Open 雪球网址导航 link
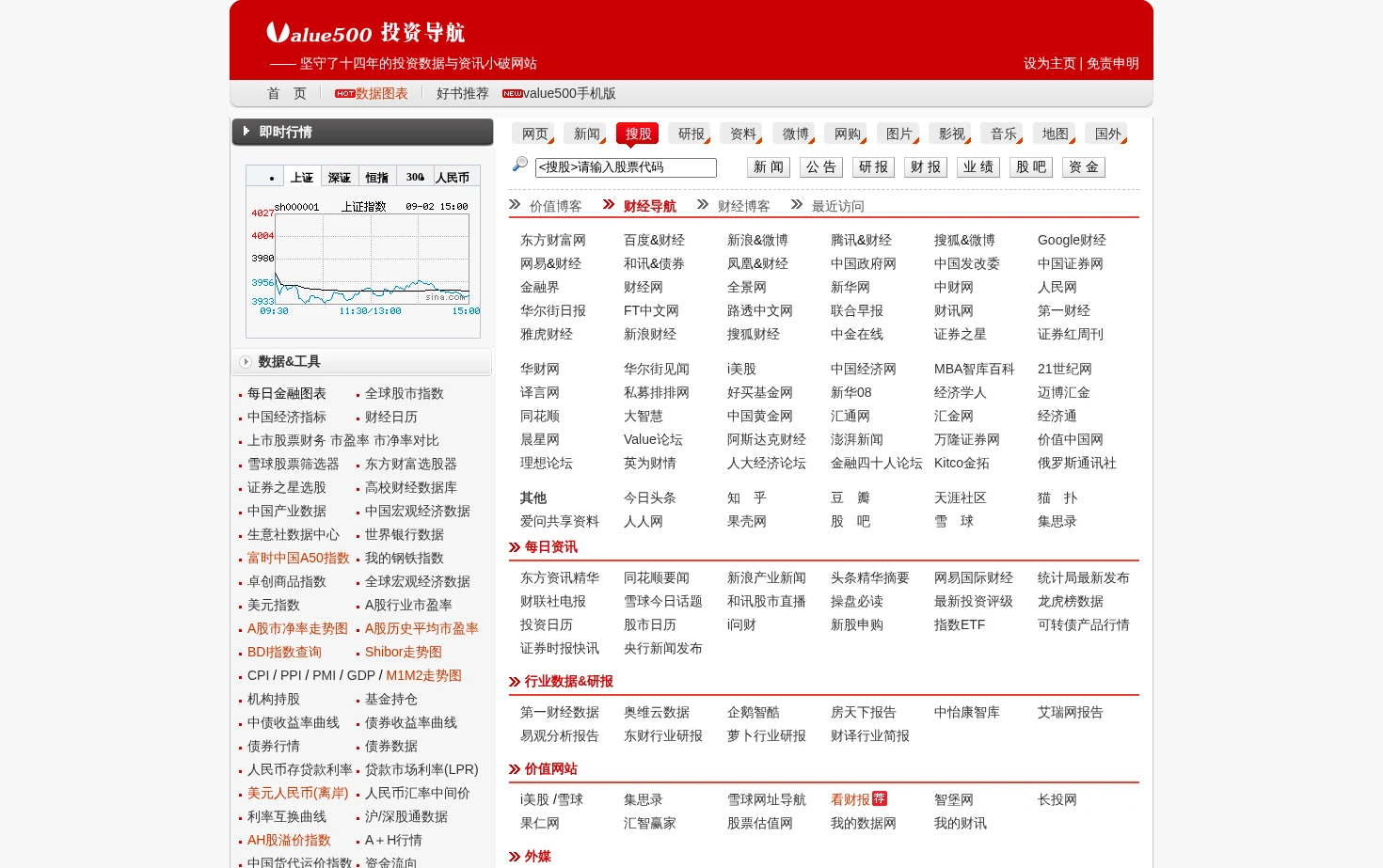 tap(767, 799)
